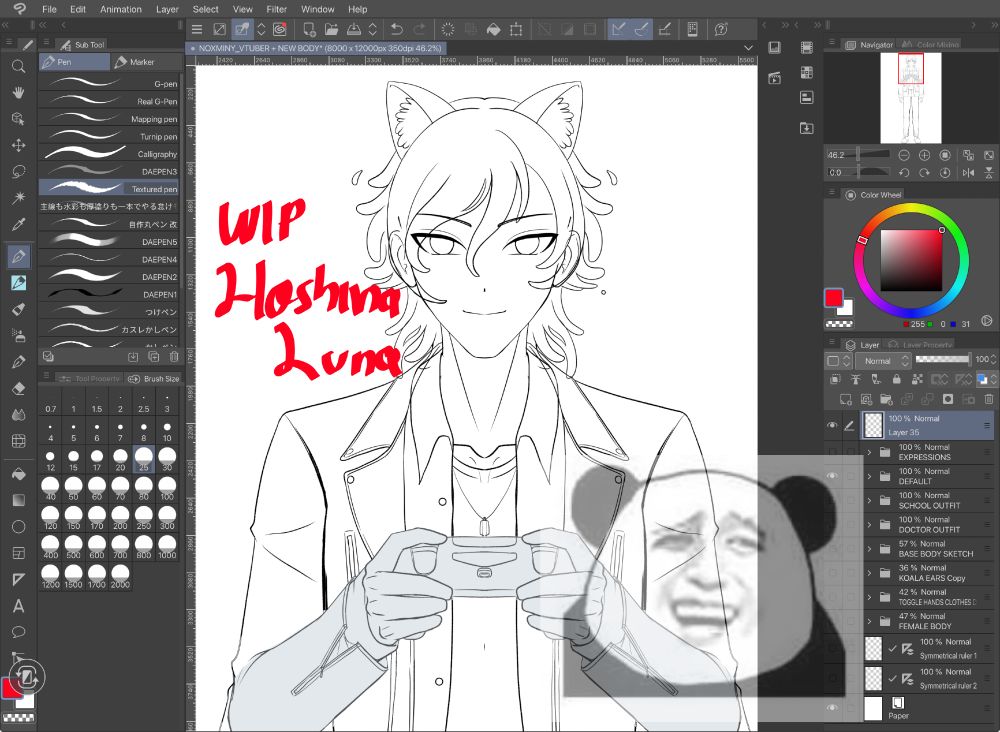Click the New Raster Layer icon
This screenshot has height=732, width=1000.
click(x=846, y=399)
